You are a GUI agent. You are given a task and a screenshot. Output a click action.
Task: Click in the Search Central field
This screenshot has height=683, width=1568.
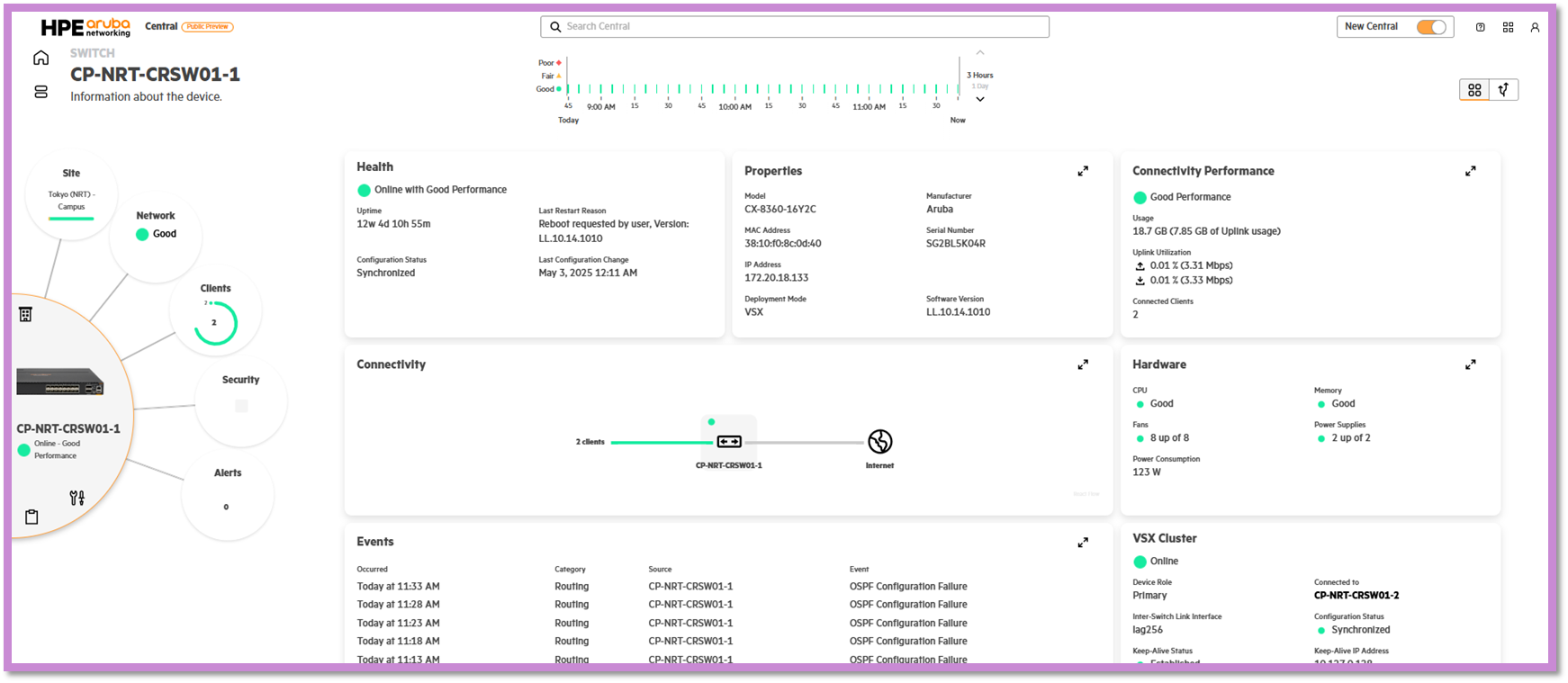[x=795, y=27]
